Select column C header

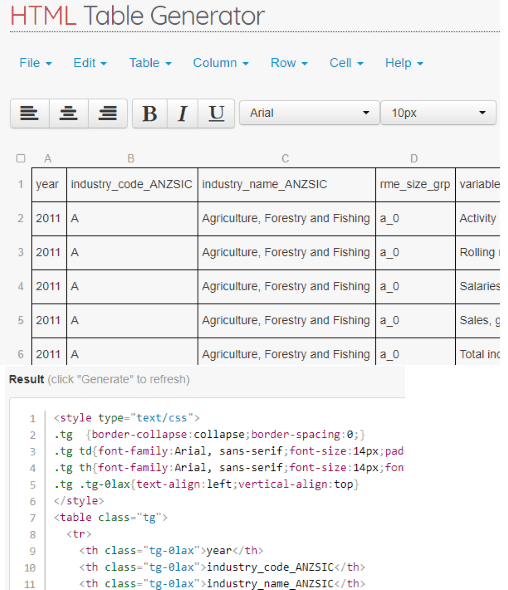[x=286, y=158]
